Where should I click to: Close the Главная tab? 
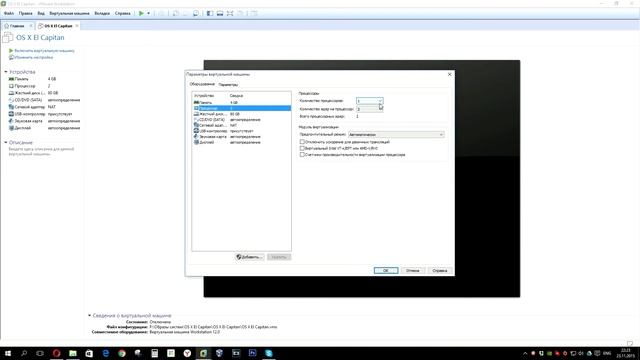click(x=31, y=26)
